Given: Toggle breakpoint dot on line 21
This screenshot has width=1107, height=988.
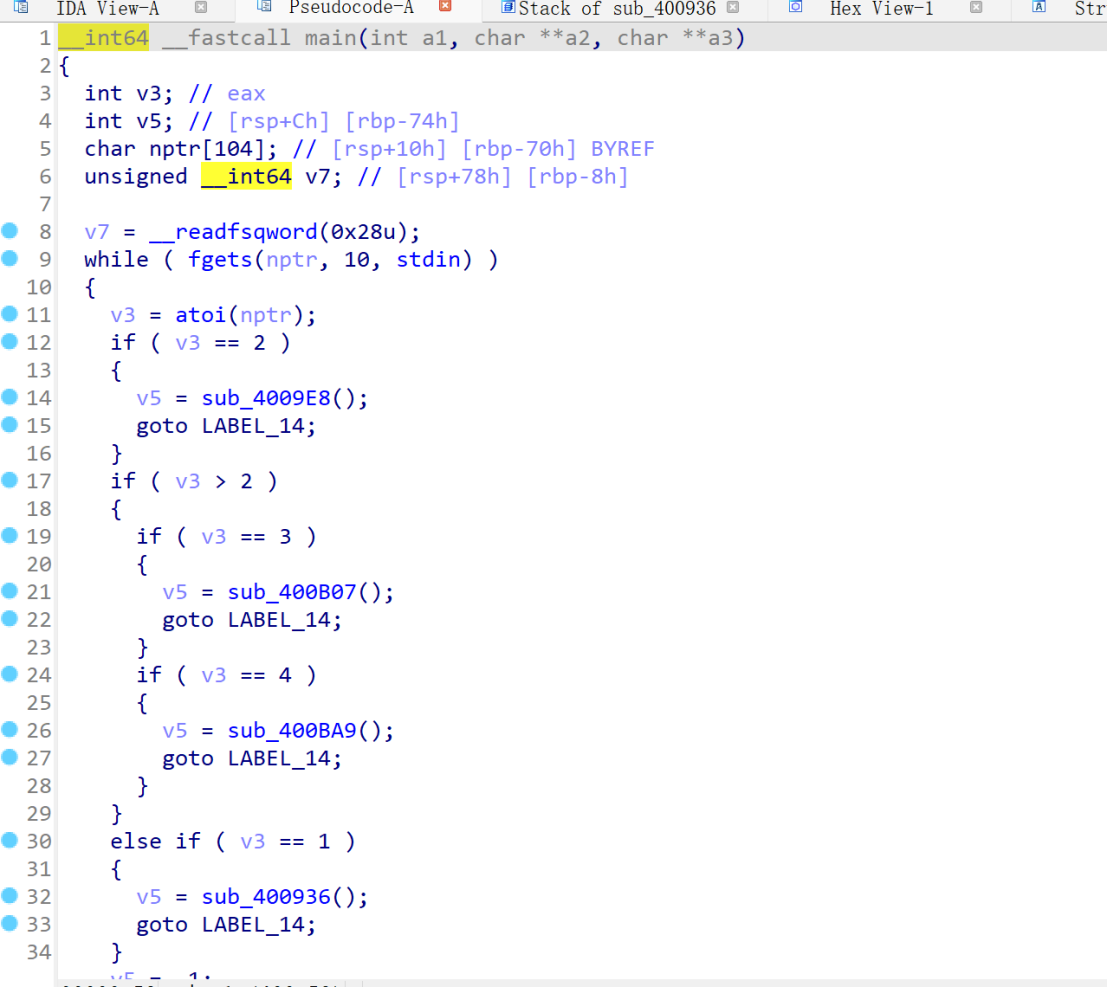Looking at the screenshot, I should 10,592.
